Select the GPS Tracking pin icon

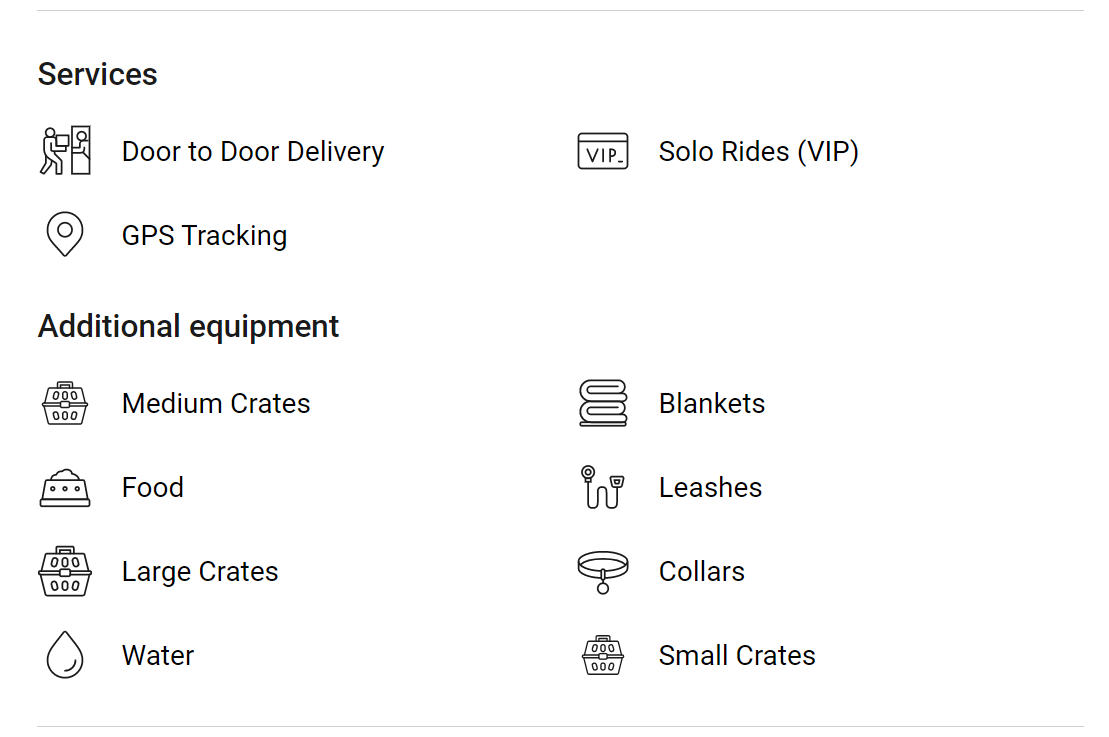65,234
